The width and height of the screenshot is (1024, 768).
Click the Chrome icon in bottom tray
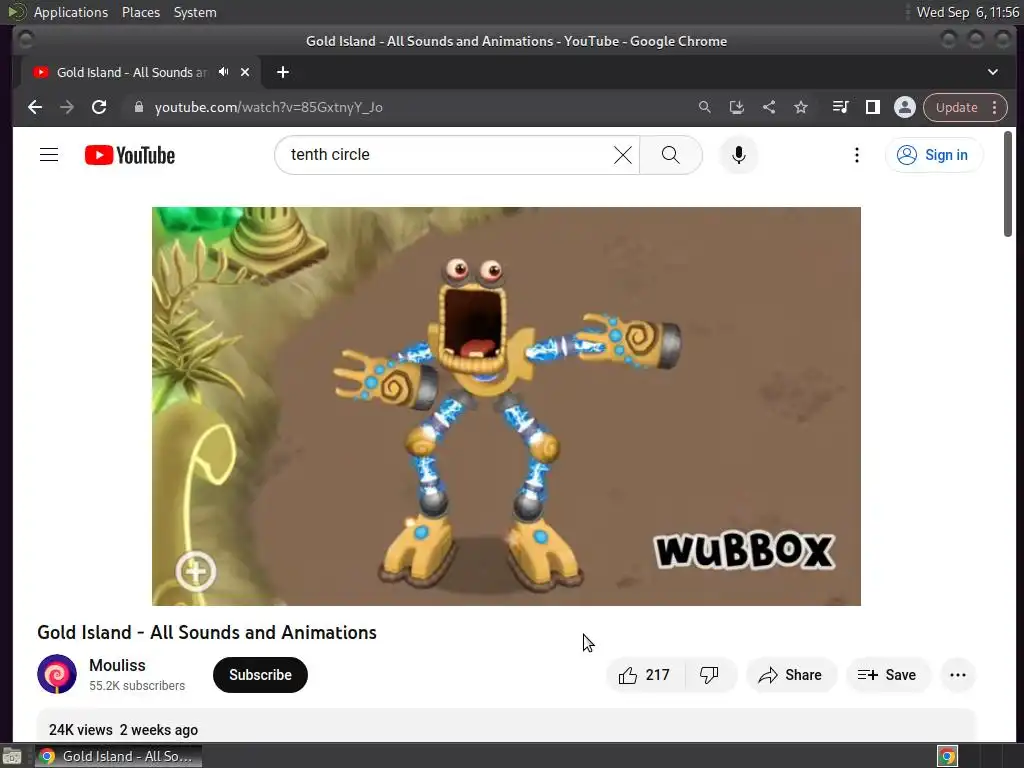(947, 756)
